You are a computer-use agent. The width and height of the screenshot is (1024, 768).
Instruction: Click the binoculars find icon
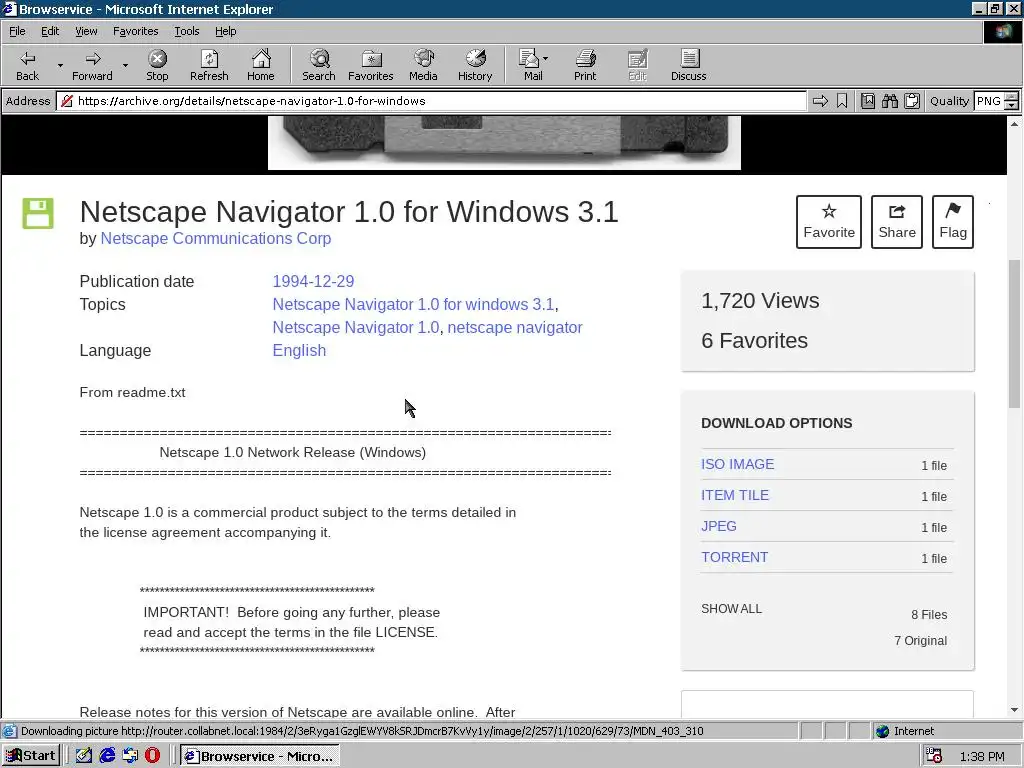(889, 101)
